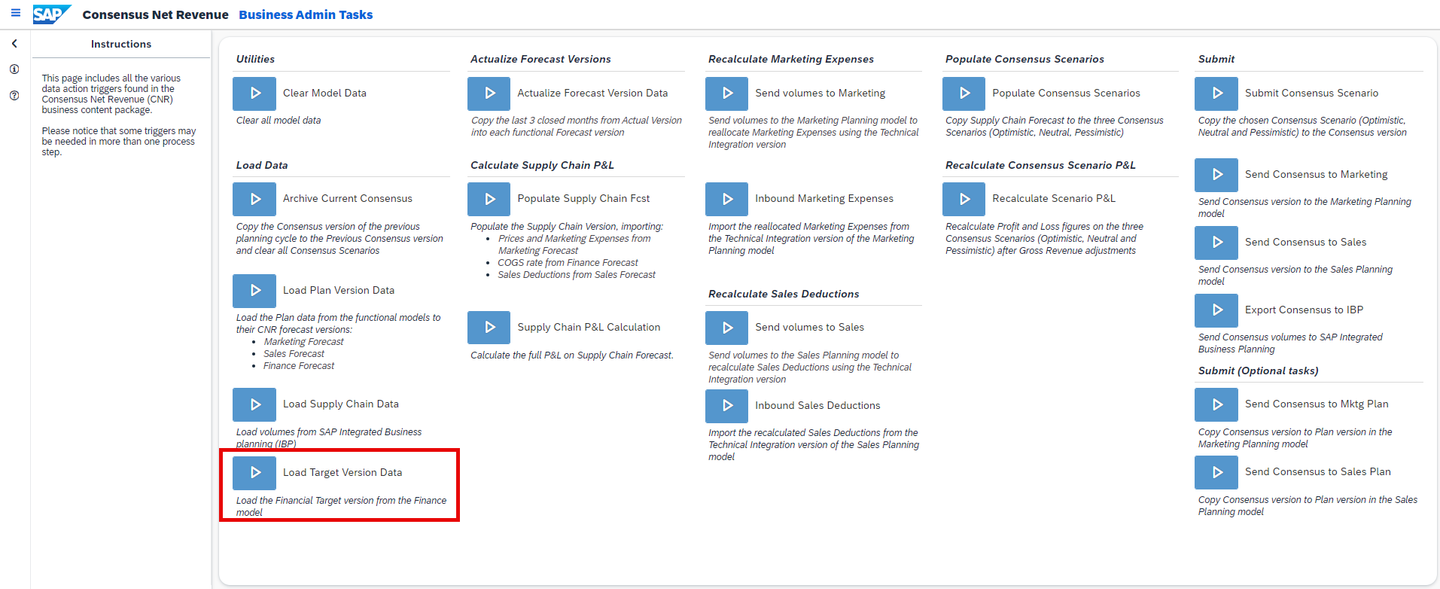Select Calculate Supply Chain P&L heading
The image size is (1440, 589).
[541, 165]
